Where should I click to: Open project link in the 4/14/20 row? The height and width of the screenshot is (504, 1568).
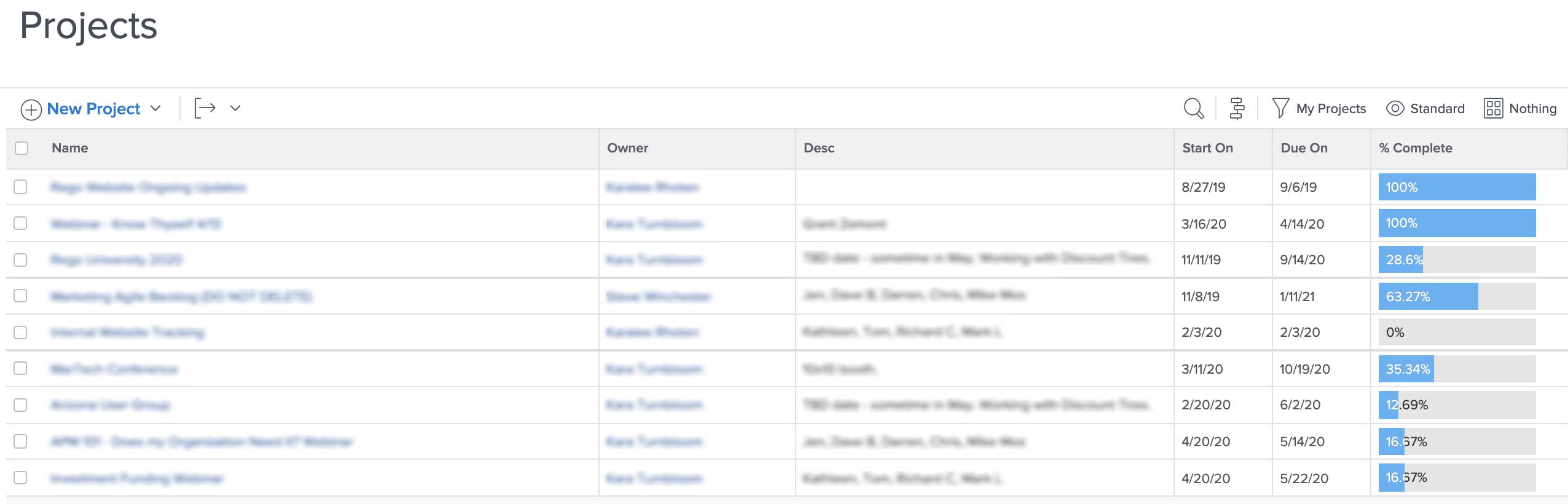(135, 224)
